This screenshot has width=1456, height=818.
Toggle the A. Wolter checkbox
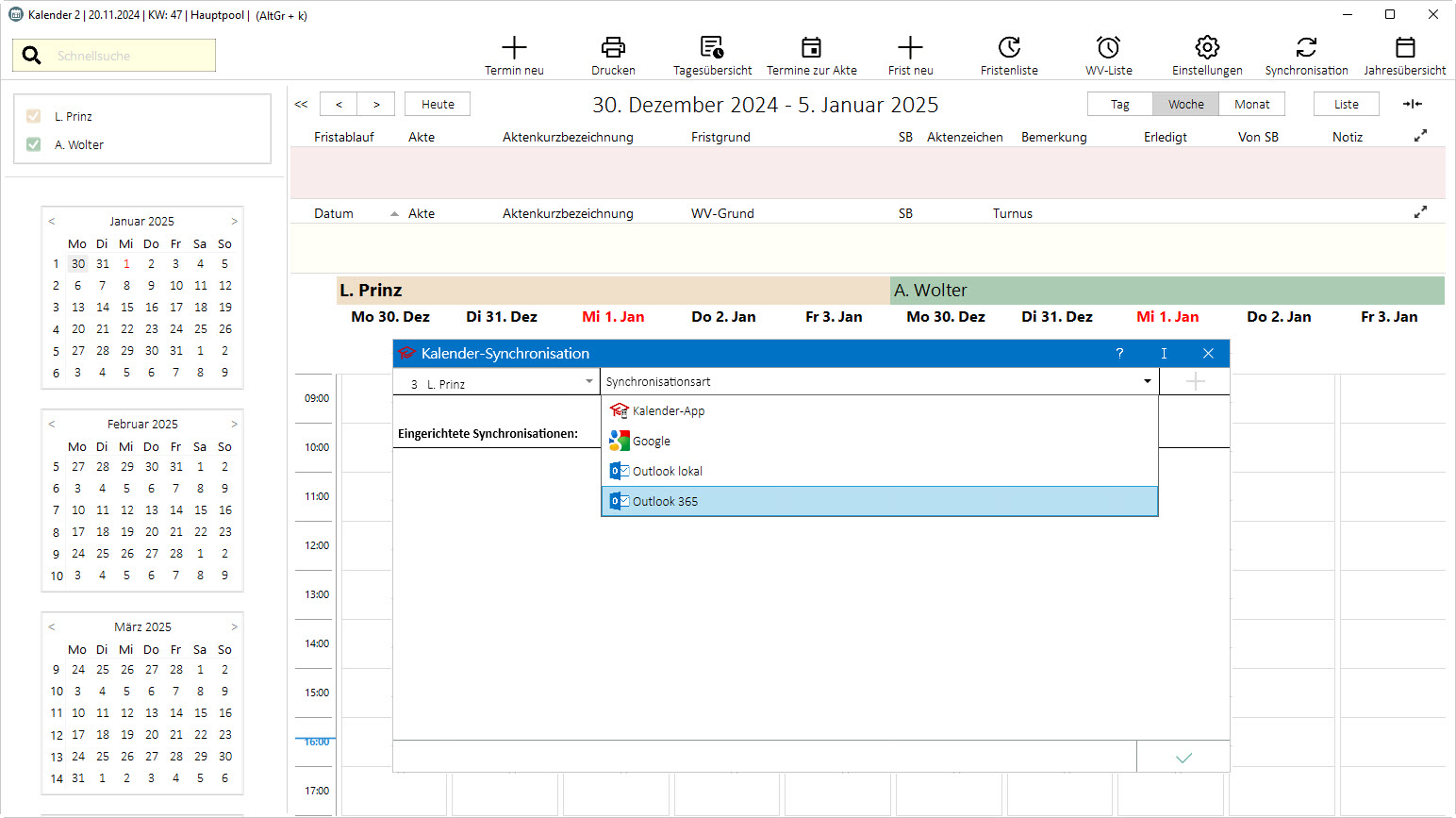point(34,144)
